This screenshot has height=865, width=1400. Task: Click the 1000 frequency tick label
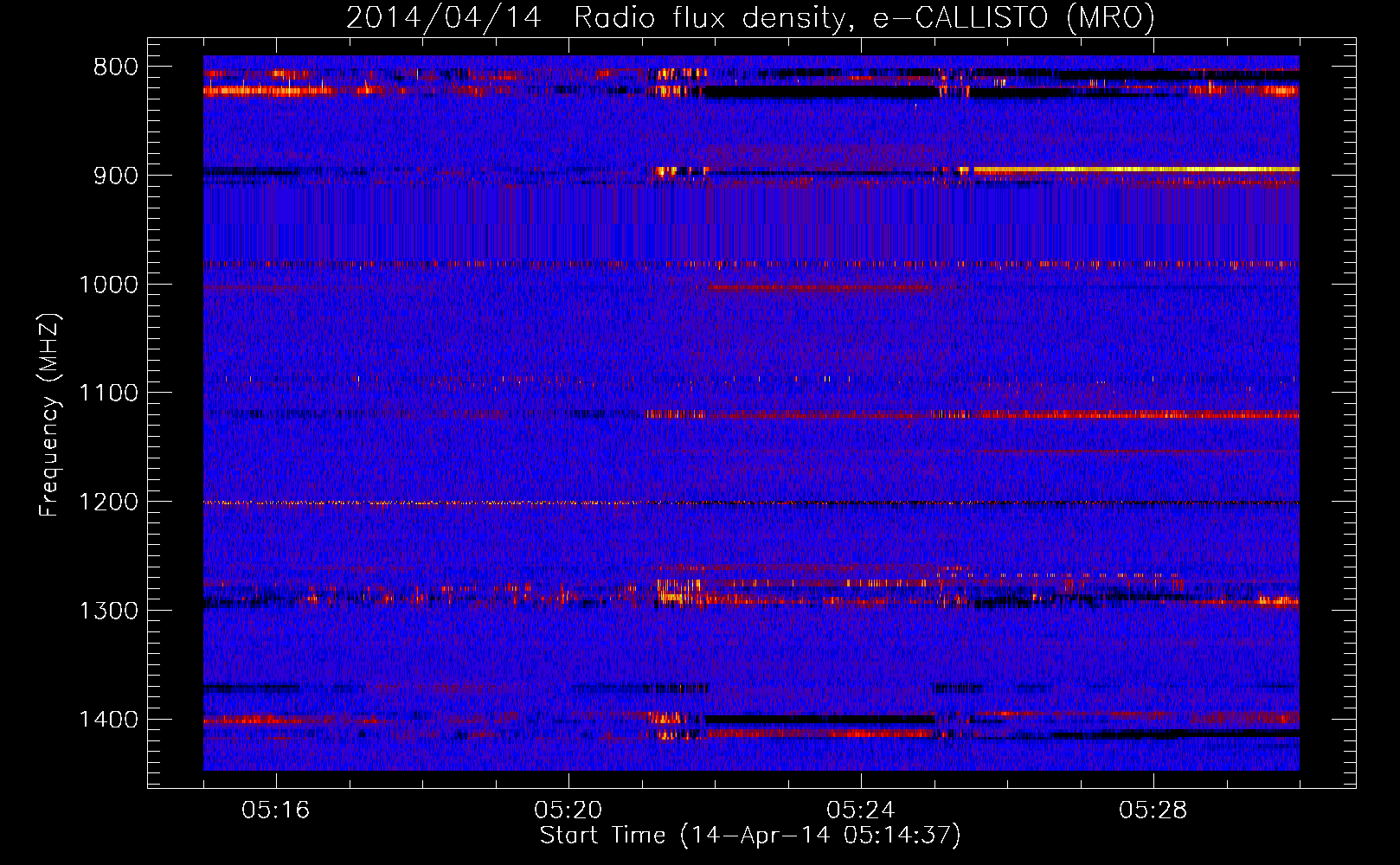tap(108, 285)
